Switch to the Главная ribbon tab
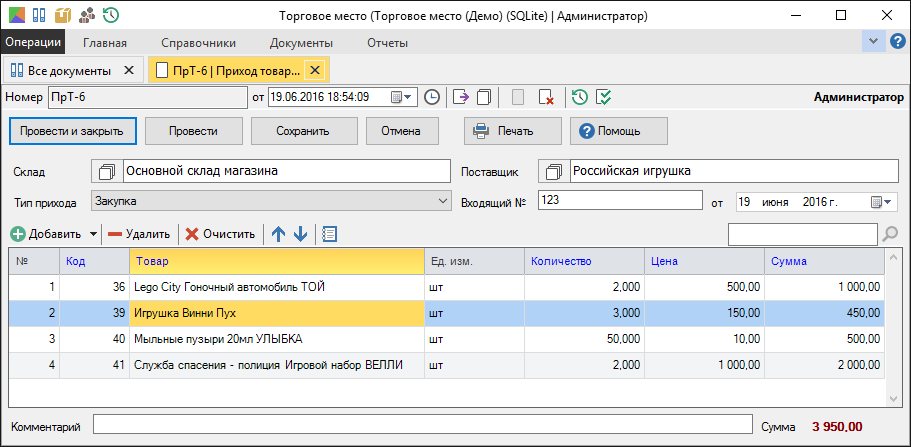 tap(105, 43)
